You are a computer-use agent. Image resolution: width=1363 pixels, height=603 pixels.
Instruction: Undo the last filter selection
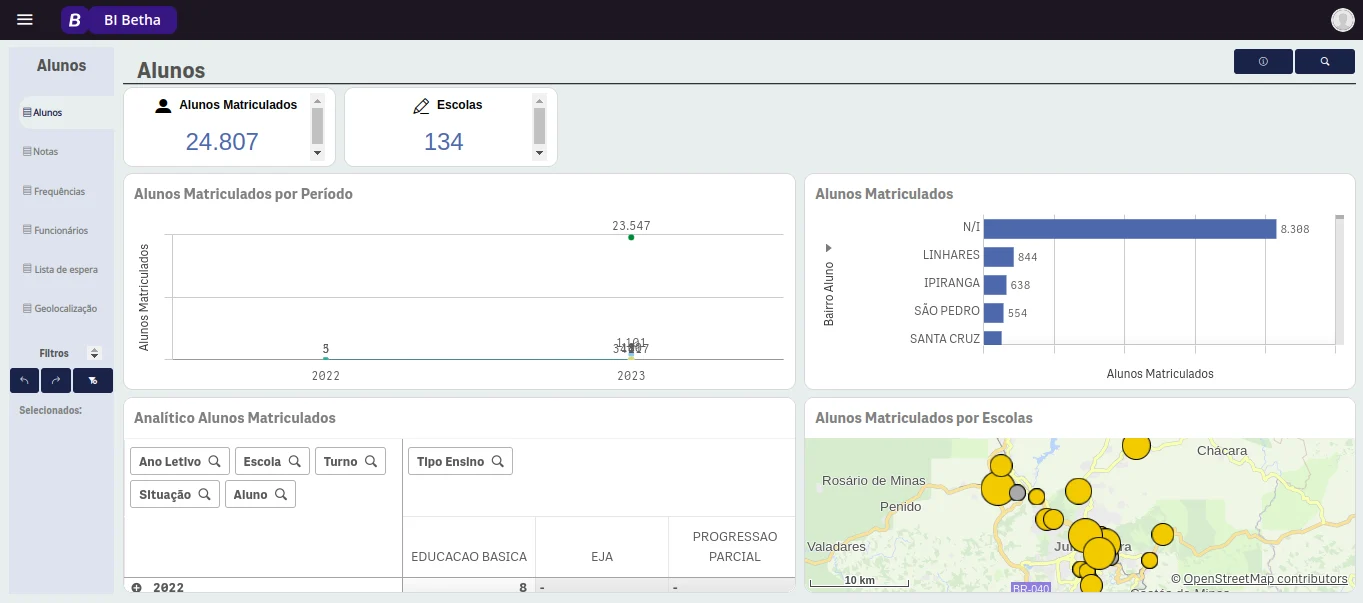(x=24, y=380)
